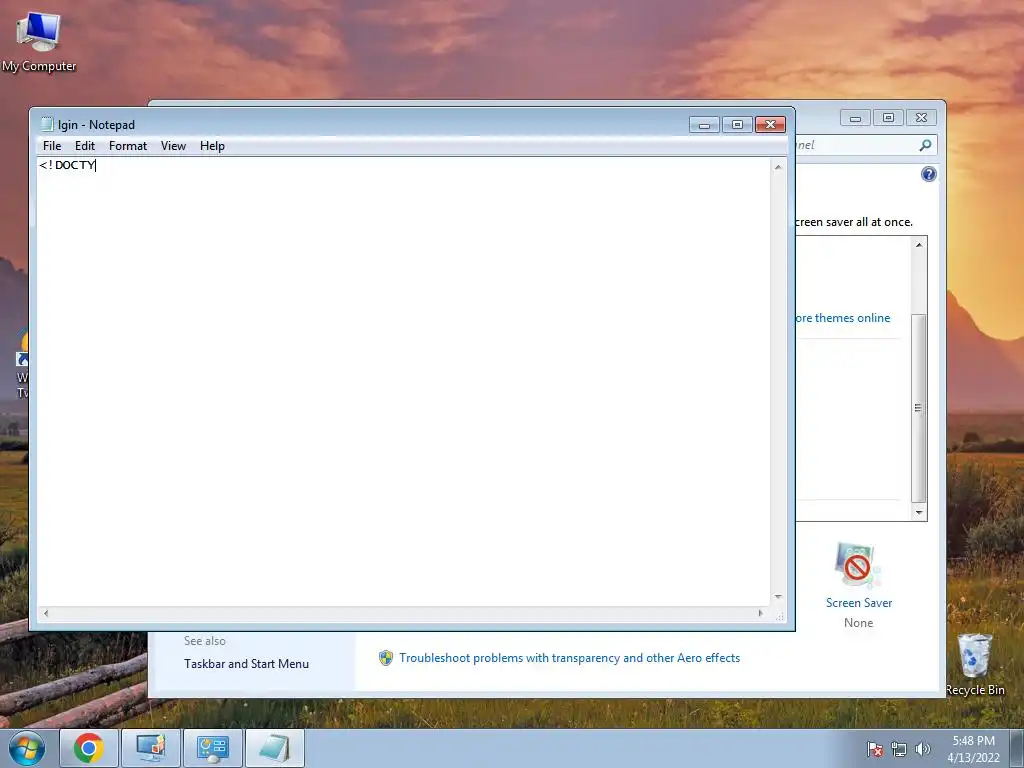Click the themes list scrollbar thumb
The width and height of the screenshot is (1024, 768).
click(919, 408)
